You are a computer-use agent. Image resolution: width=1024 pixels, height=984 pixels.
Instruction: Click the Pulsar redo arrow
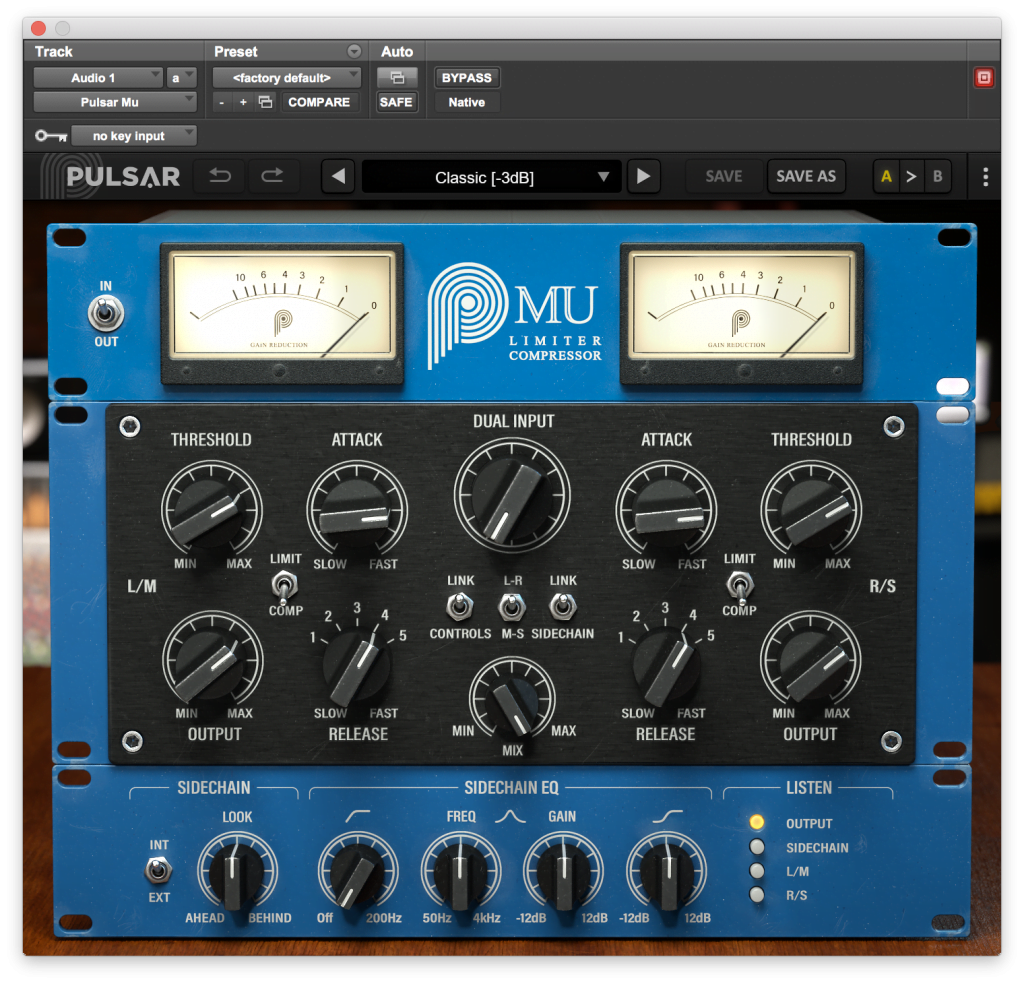(272, 176)
